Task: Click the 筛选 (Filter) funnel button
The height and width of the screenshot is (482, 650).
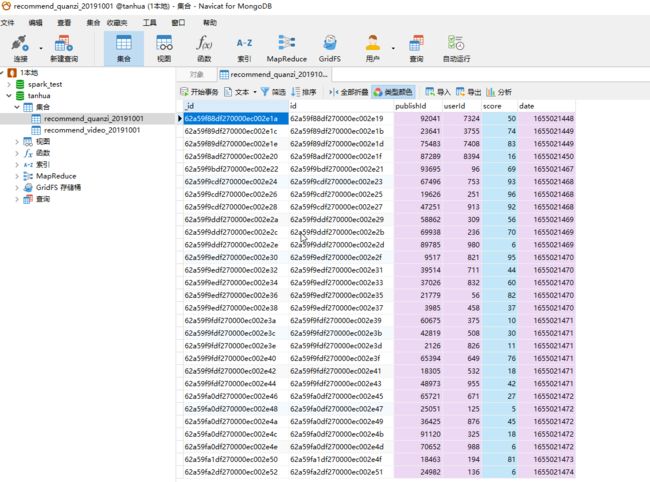Action: [x=273, y=92]
